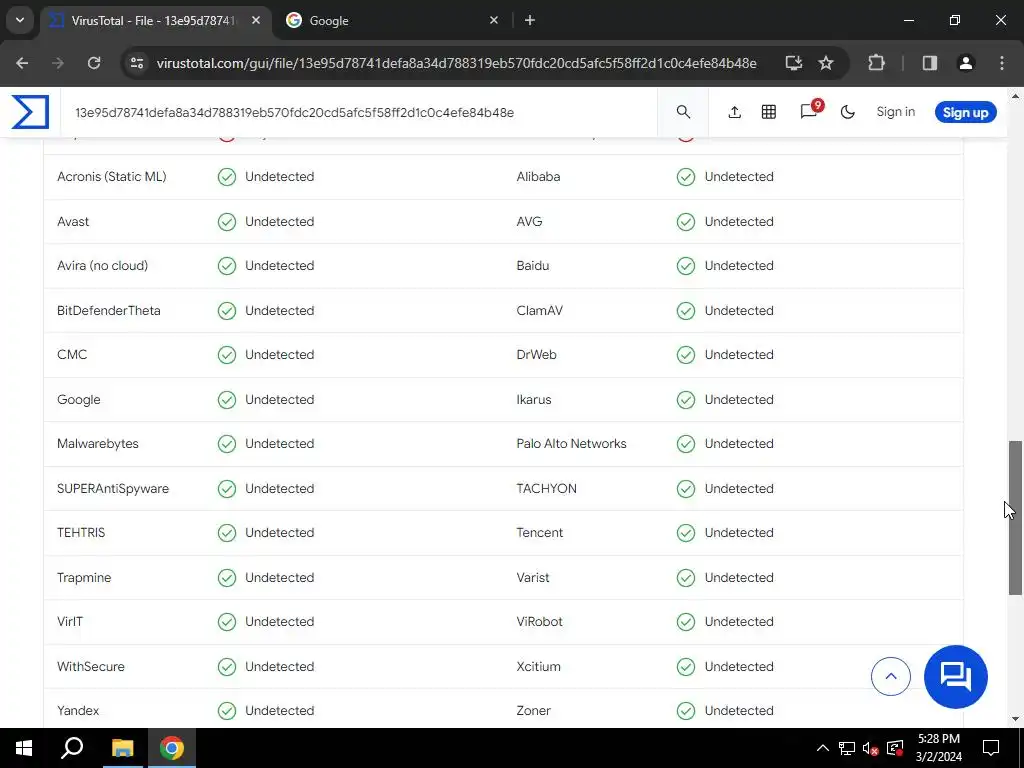
Task: Click the Acronis (Static ML) engine name
Action: point(112,176)
